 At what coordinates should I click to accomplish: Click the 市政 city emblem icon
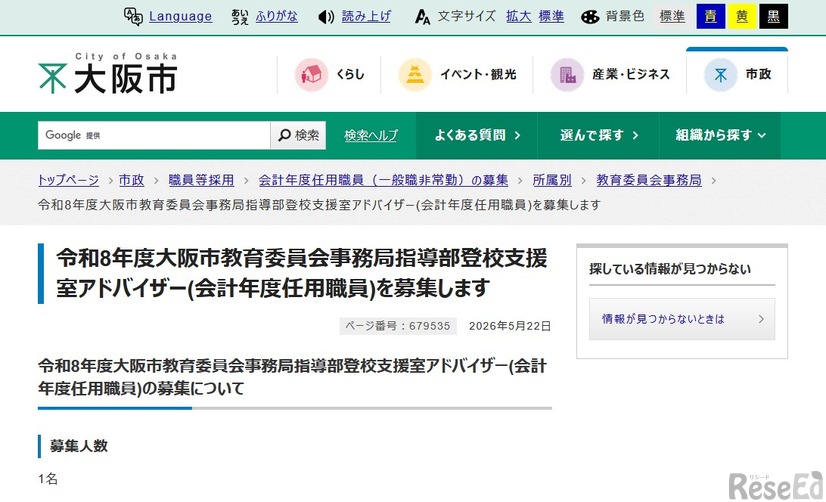pos(720,74)
